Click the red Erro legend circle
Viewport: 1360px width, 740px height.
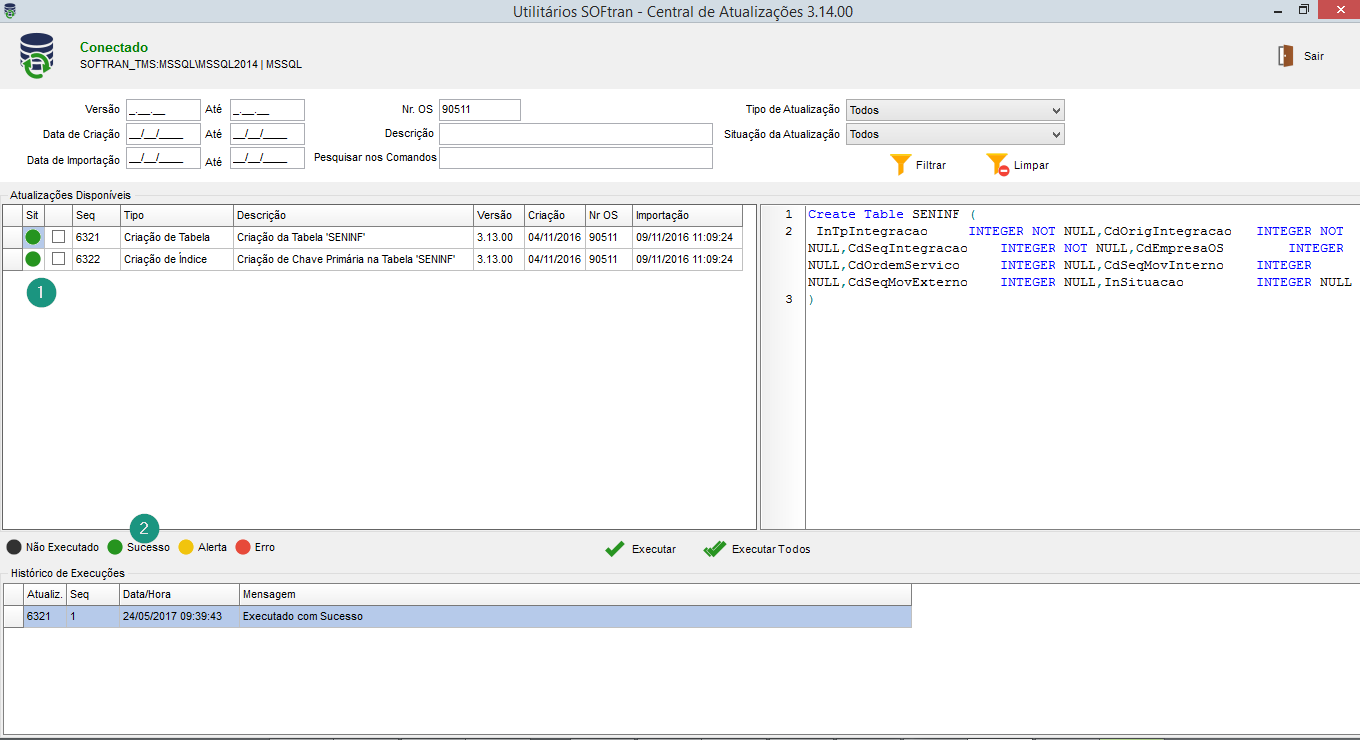tap(243, 547)
